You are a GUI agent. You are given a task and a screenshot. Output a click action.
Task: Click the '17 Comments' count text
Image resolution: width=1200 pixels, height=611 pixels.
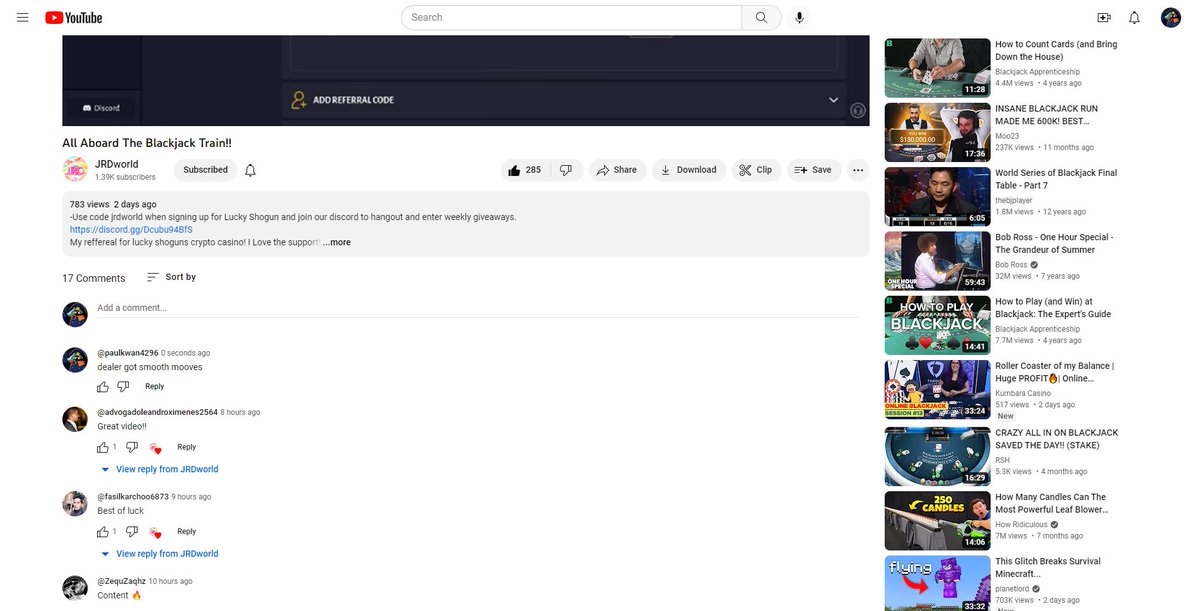pos(94,278)
